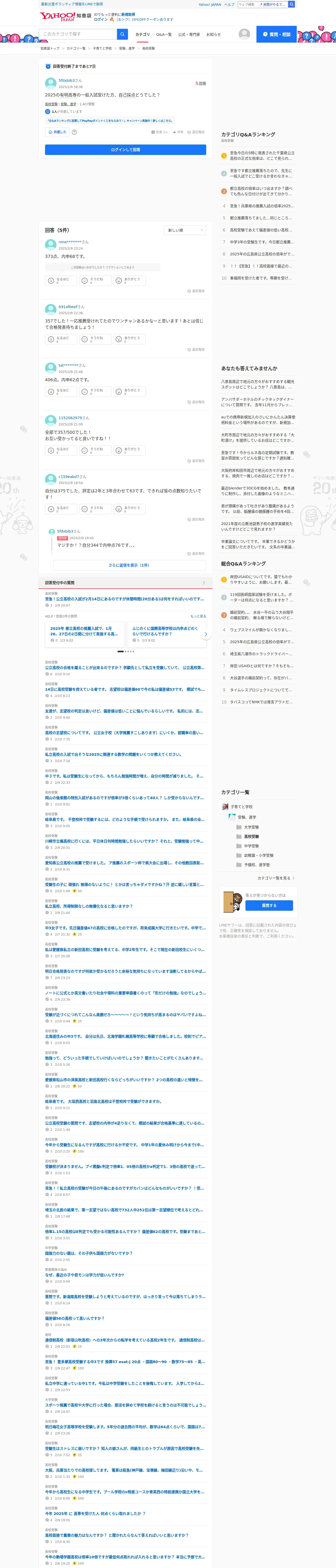Click into ウェブ検索 input field
The width and height of the screenshot is (336, 1568).
tap(248, 4)
